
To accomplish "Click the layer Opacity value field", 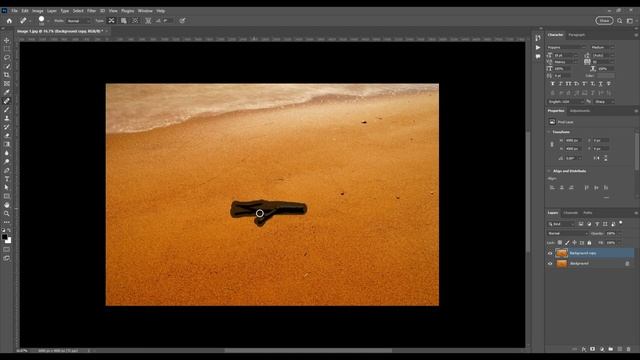I will 612,233.
